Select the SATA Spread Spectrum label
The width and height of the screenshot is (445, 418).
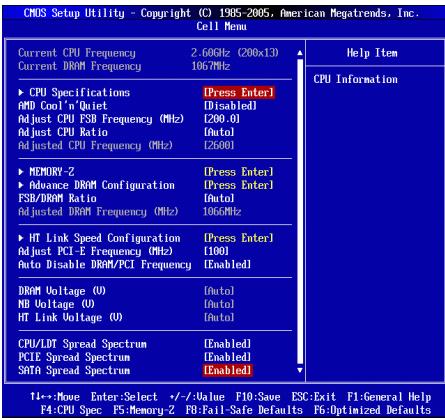(74, 370)
